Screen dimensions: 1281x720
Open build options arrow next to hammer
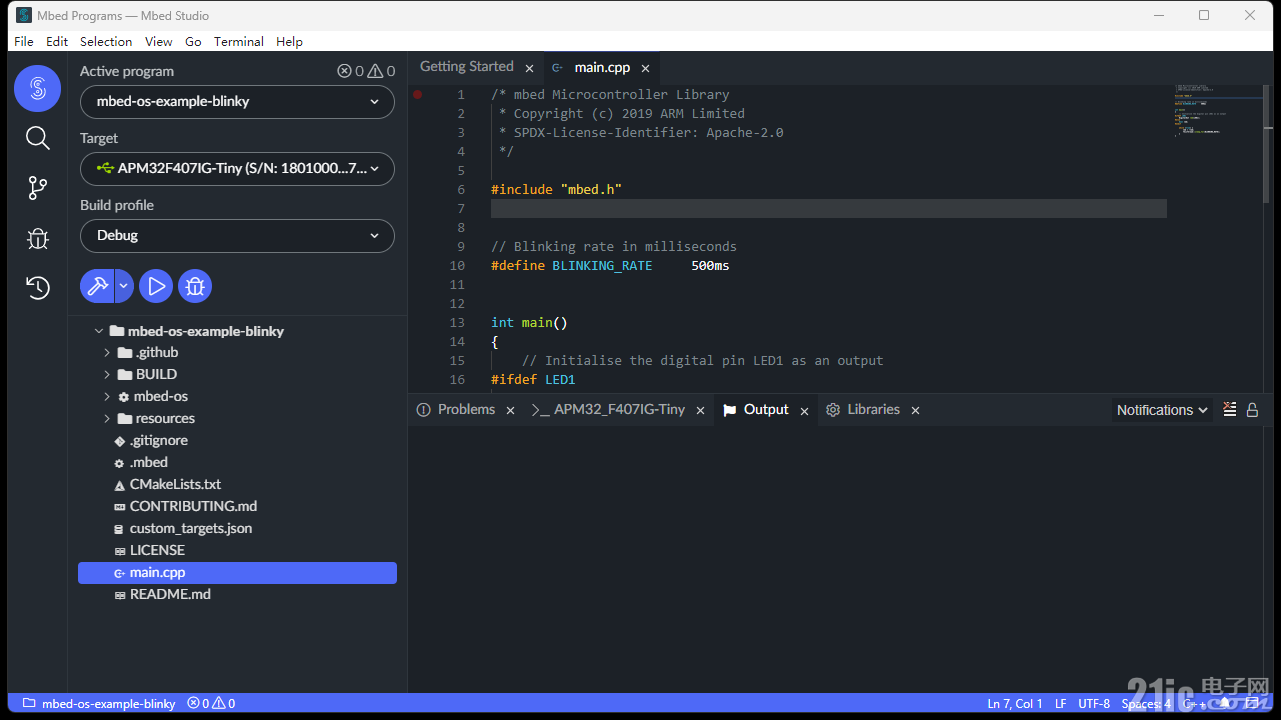click(x=124, y=287)
